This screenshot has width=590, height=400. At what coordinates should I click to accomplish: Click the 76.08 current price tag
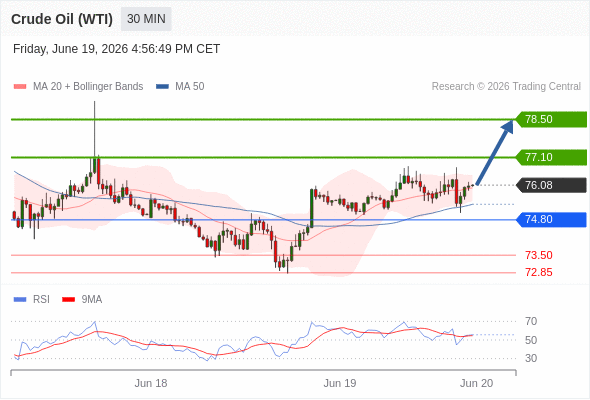[551, 185]
